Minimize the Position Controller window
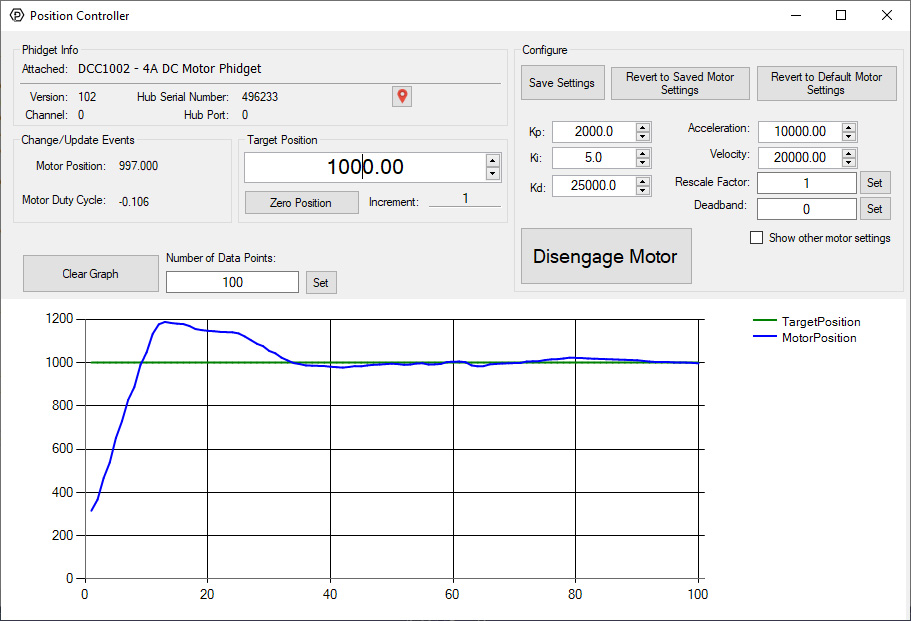Screen dimensions: 911x621 796,16
